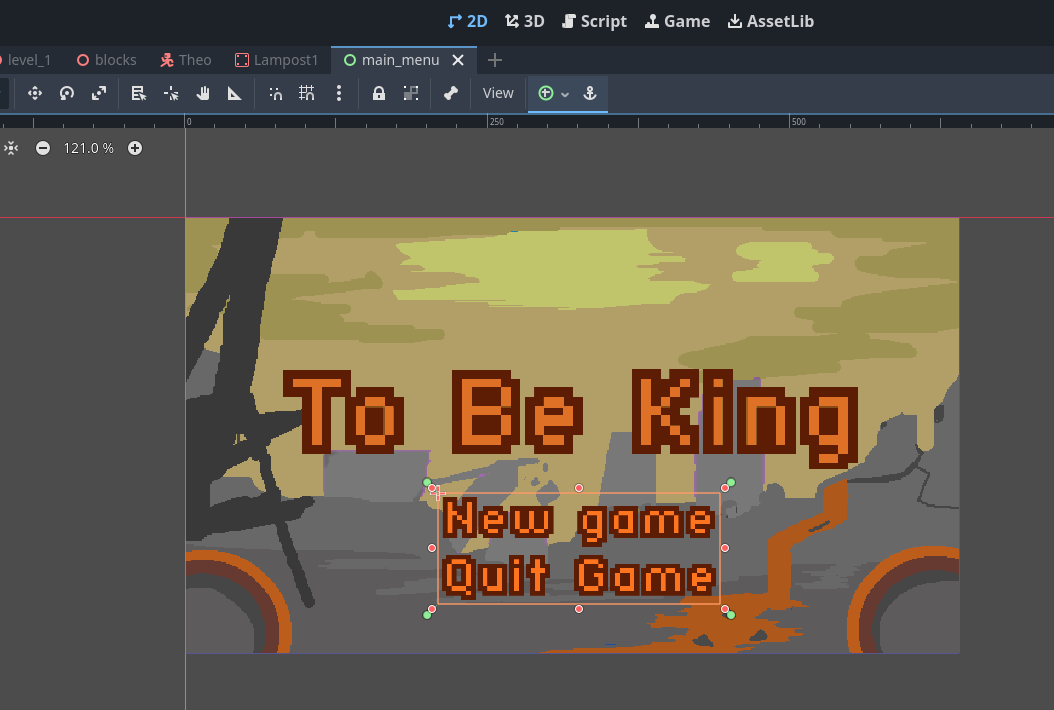1054x710 pixels.
Task: Toggle grid snapping
Action: (x=307, y=93)
